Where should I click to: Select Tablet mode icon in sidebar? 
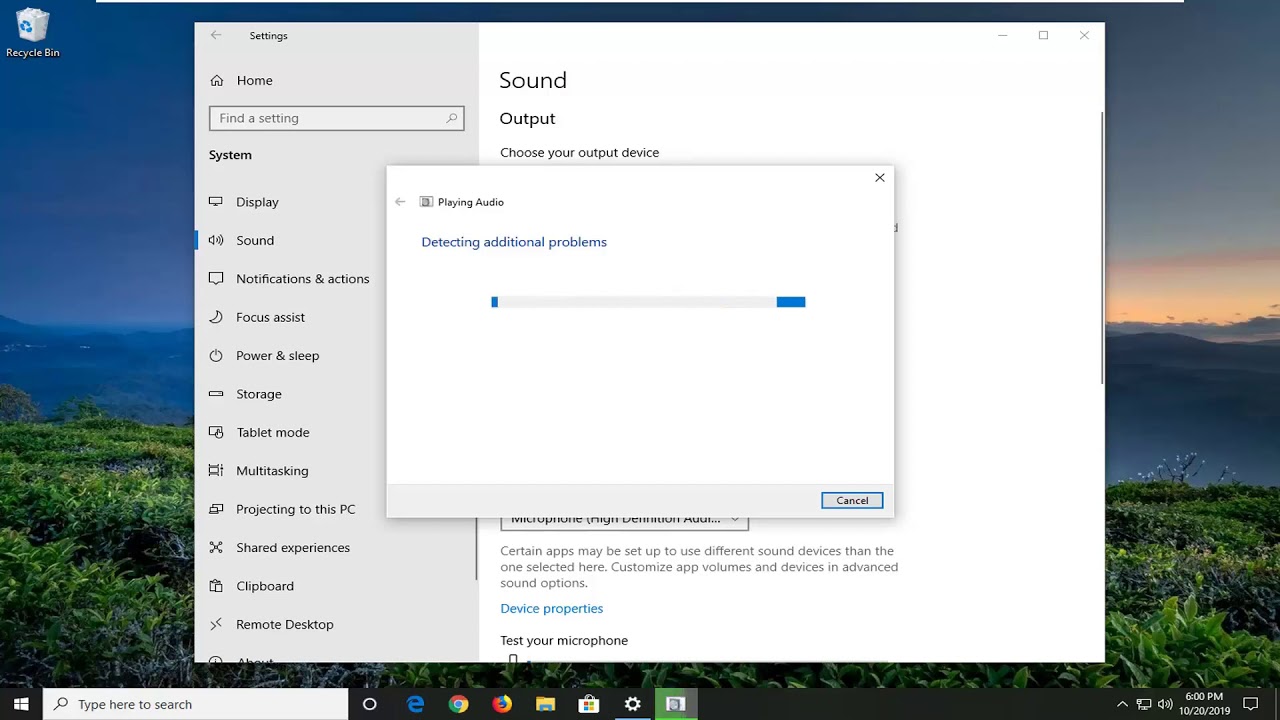point(216,432)
